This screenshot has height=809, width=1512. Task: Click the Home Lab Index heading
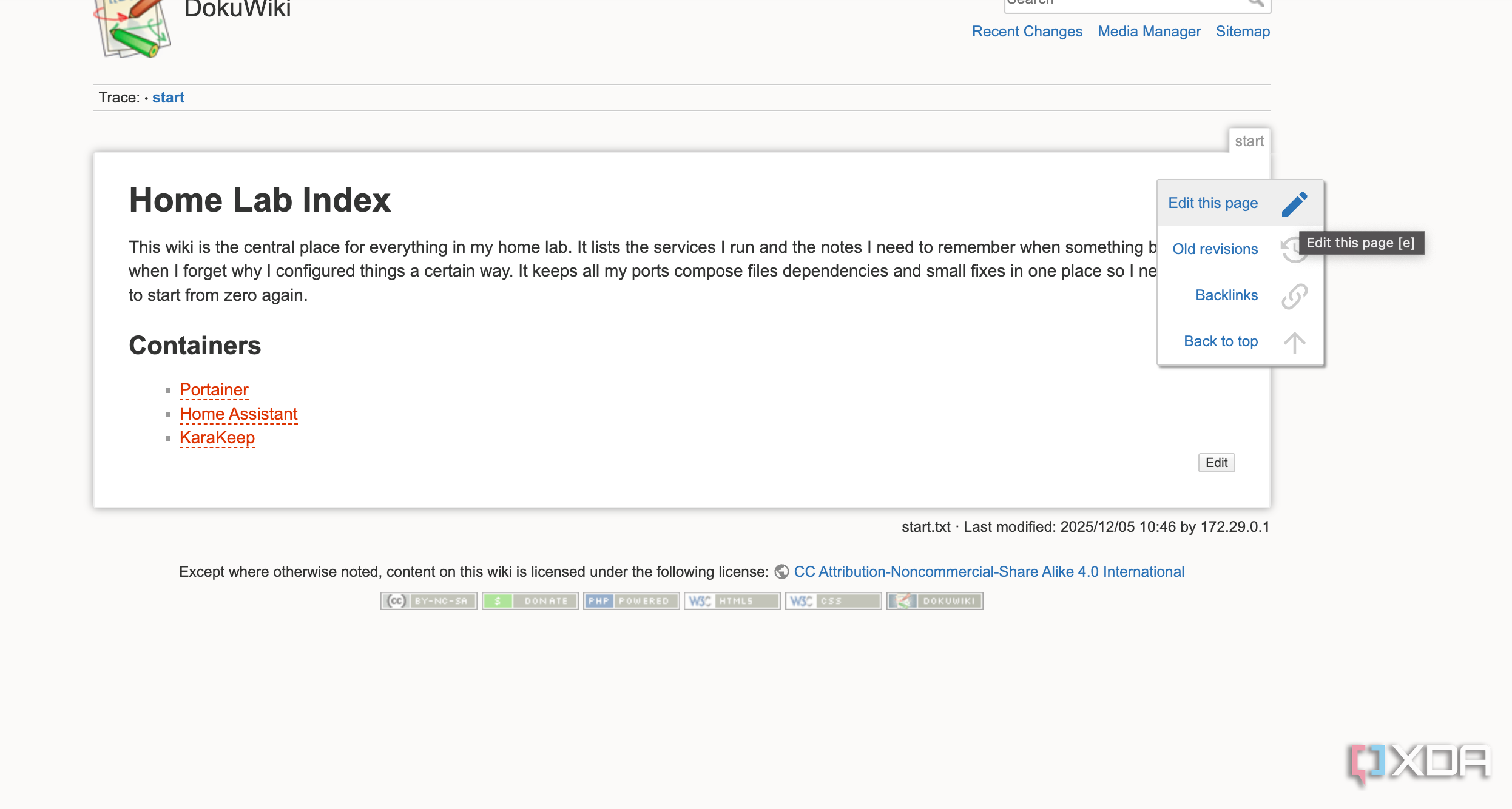coord(260,200)
